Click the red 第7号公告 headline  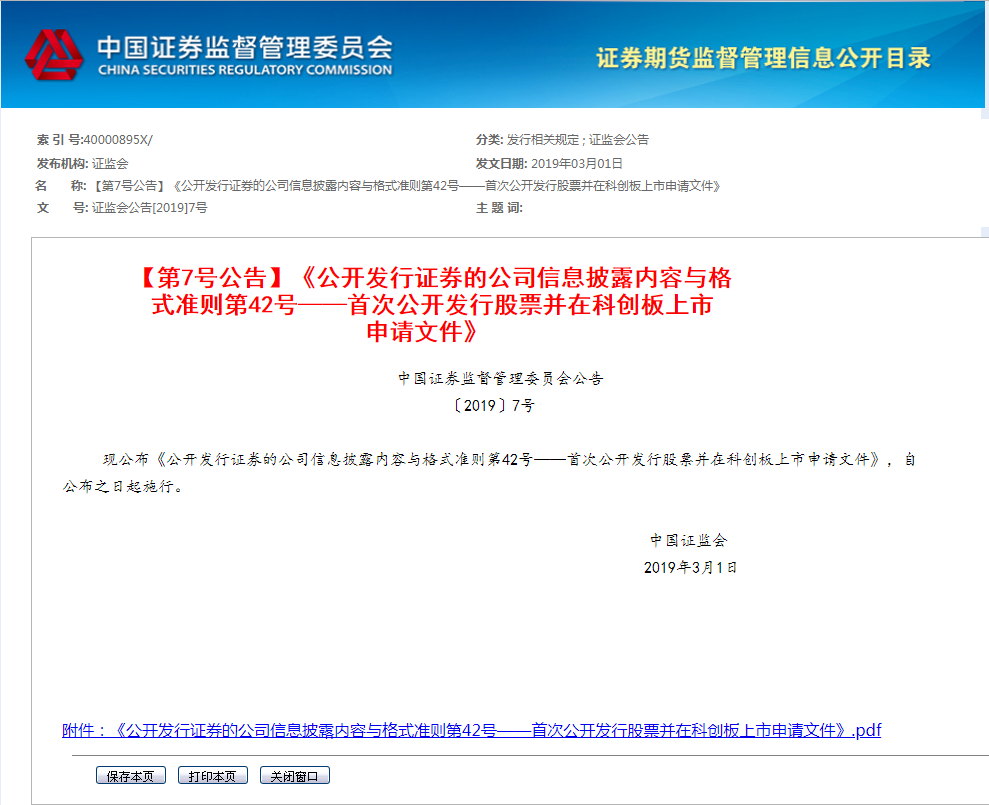tap(435, 305)
